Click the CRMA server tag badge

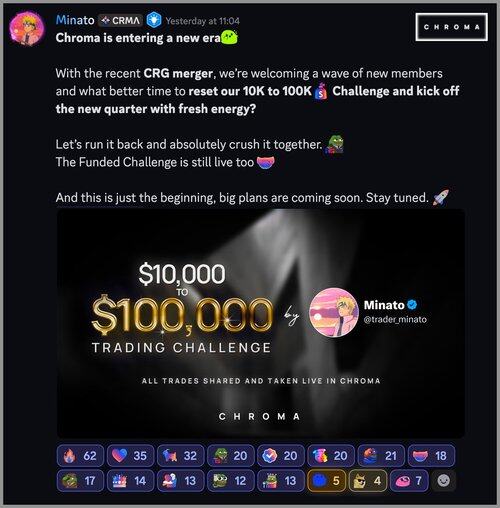coord(121,21)
